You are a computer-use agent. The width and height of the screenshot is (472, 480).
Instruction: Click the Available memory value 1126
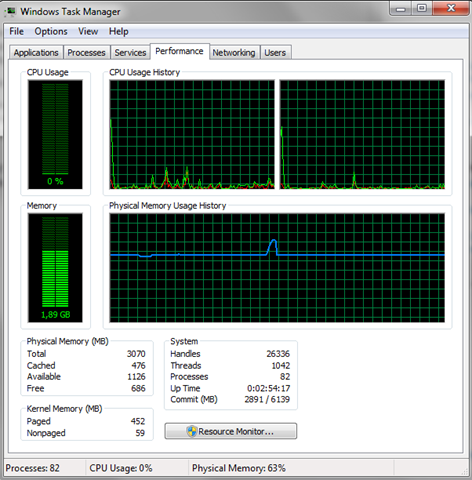pos(136,377)
